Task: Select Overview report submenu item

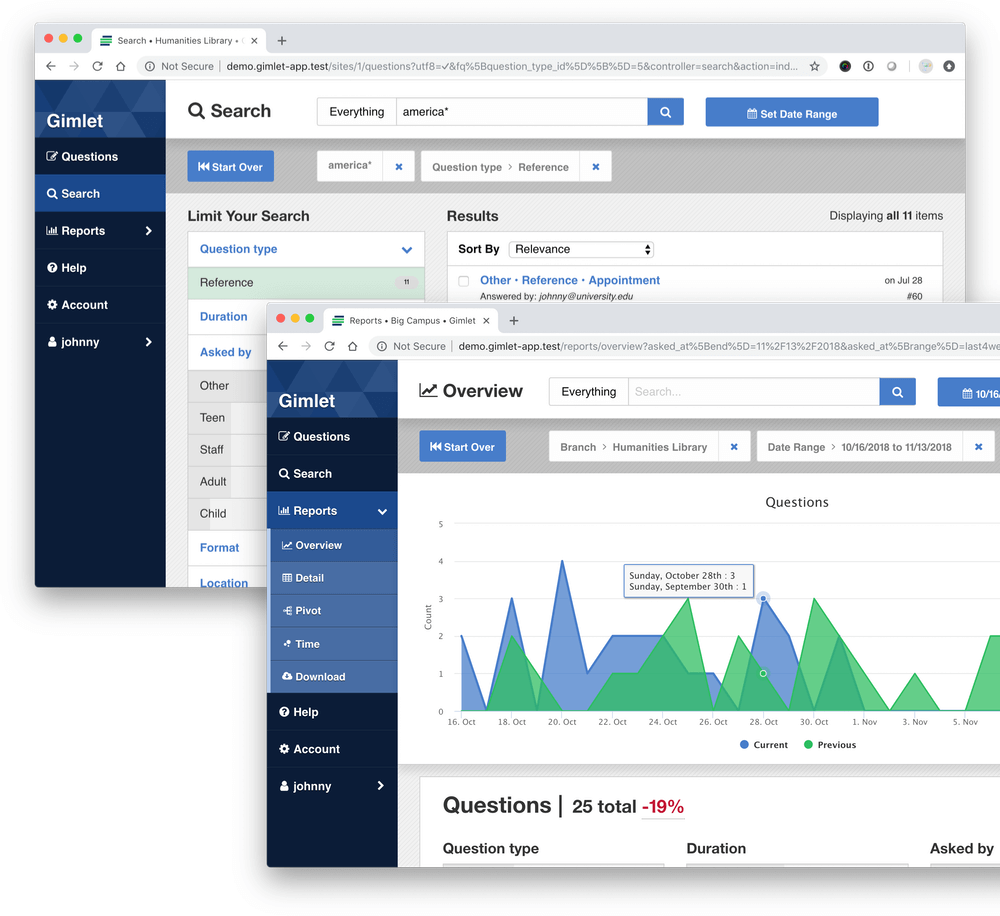Action: [334, 545]
